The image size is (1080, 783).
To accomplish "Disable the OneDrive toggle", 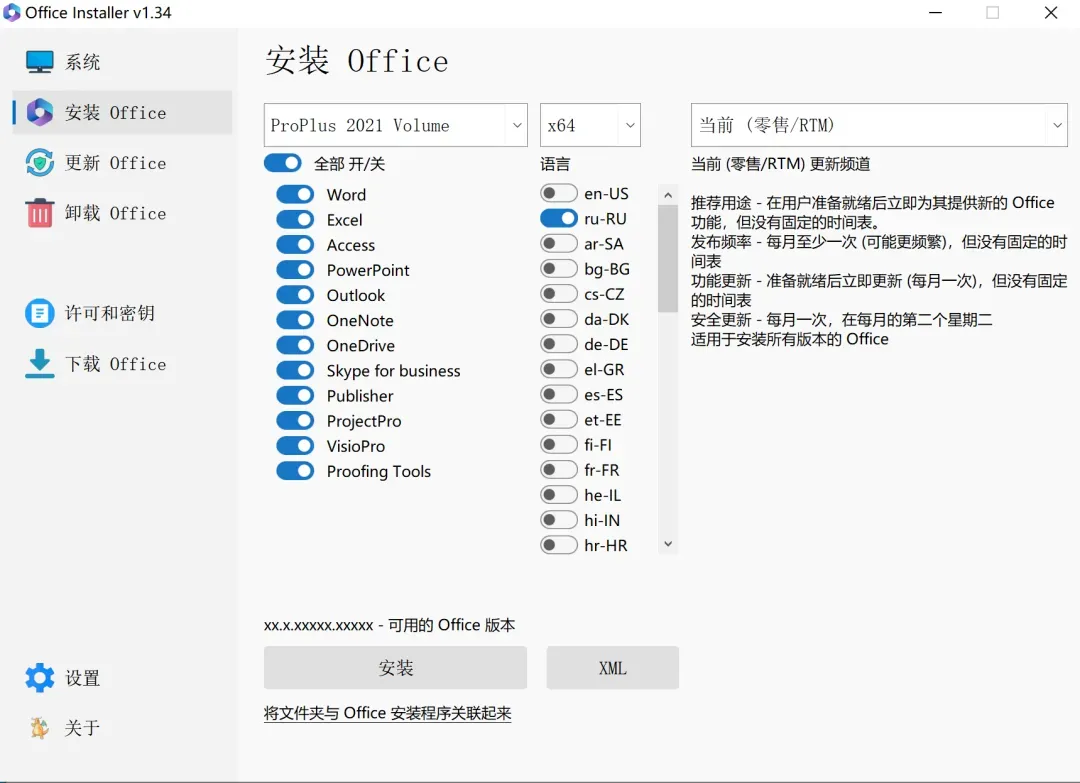I will point(295,345).
